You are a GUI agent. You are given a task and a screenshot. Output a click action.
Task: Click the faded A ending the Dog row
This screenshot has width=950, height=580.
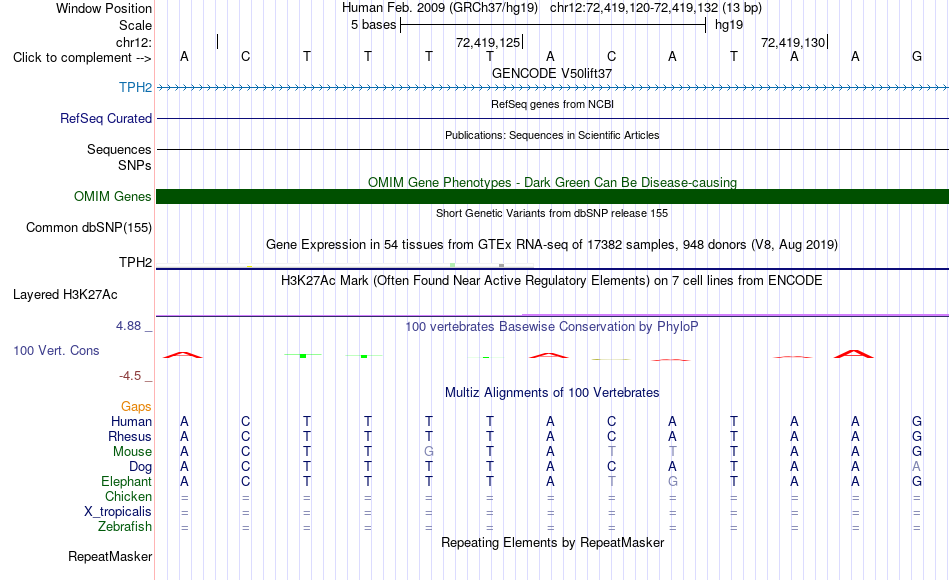[917, 467]
